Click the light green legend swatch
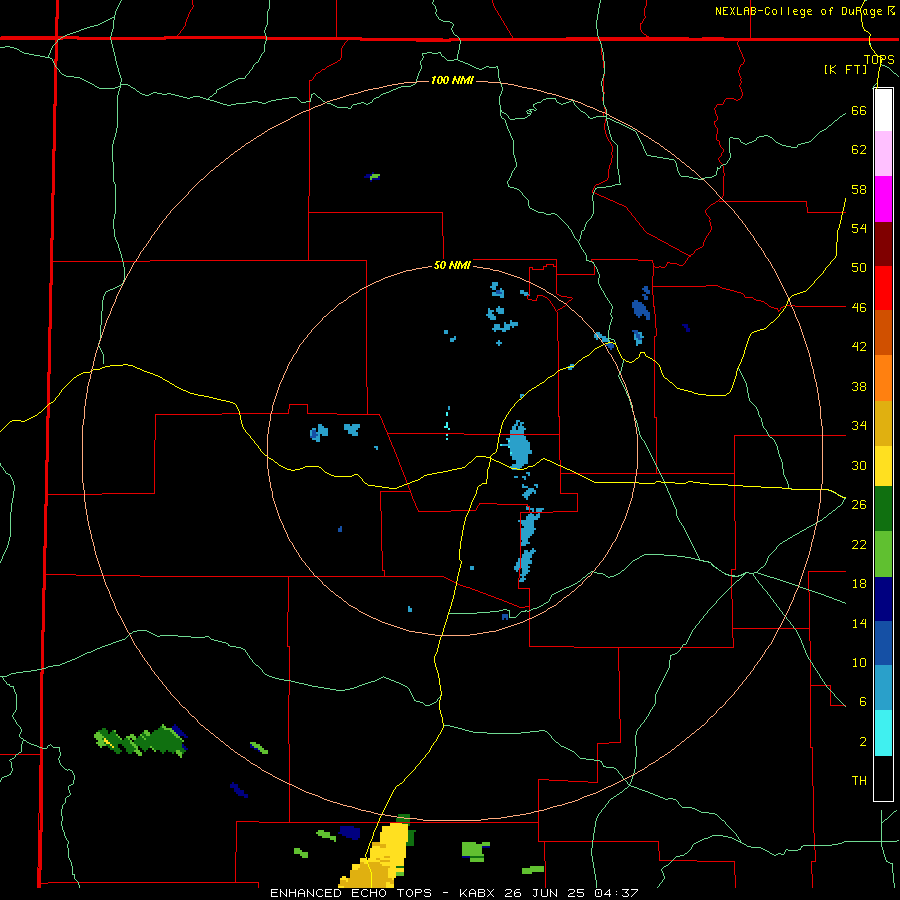 (x=883, y=554)
